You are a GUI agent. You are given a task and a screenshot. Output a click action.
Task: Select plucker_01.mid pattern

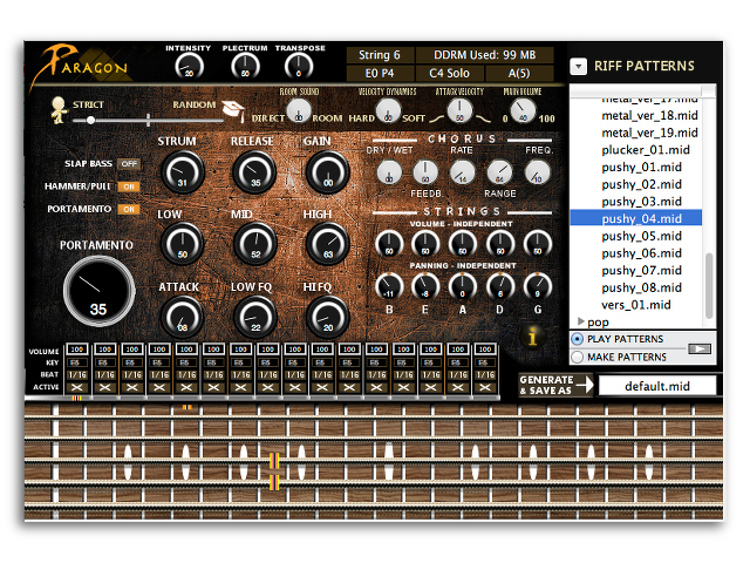pyautogui.click(x=646, y=150)
